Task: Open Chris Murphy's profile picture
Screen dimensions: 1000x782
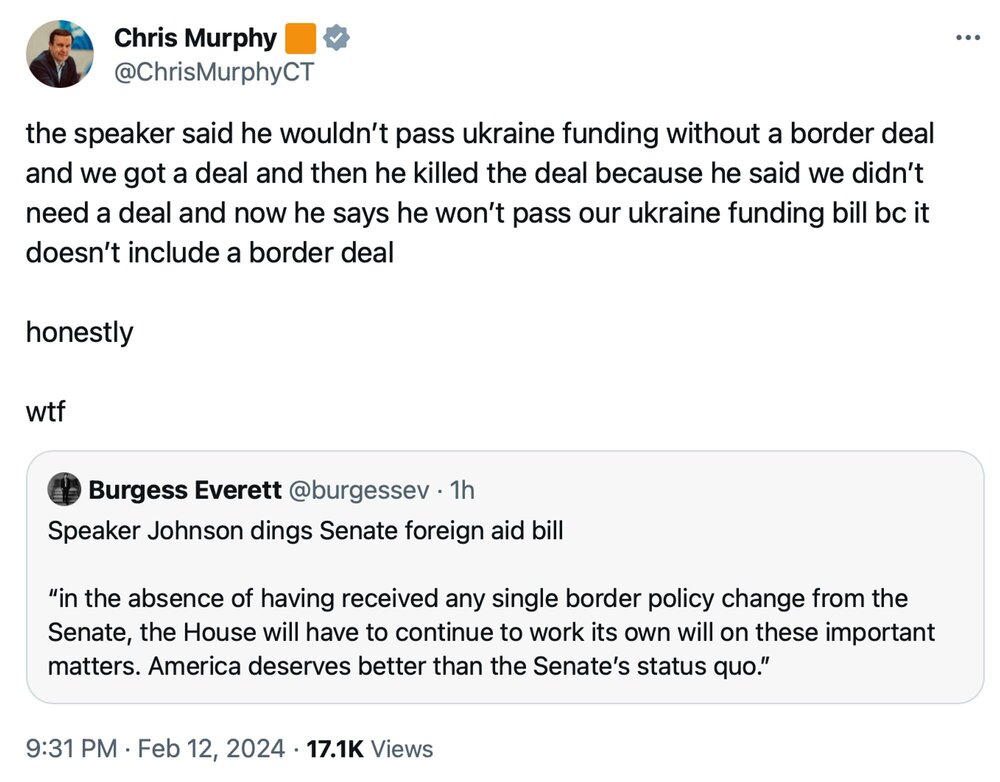Action: pyautogui.click(x=61, y=54)
